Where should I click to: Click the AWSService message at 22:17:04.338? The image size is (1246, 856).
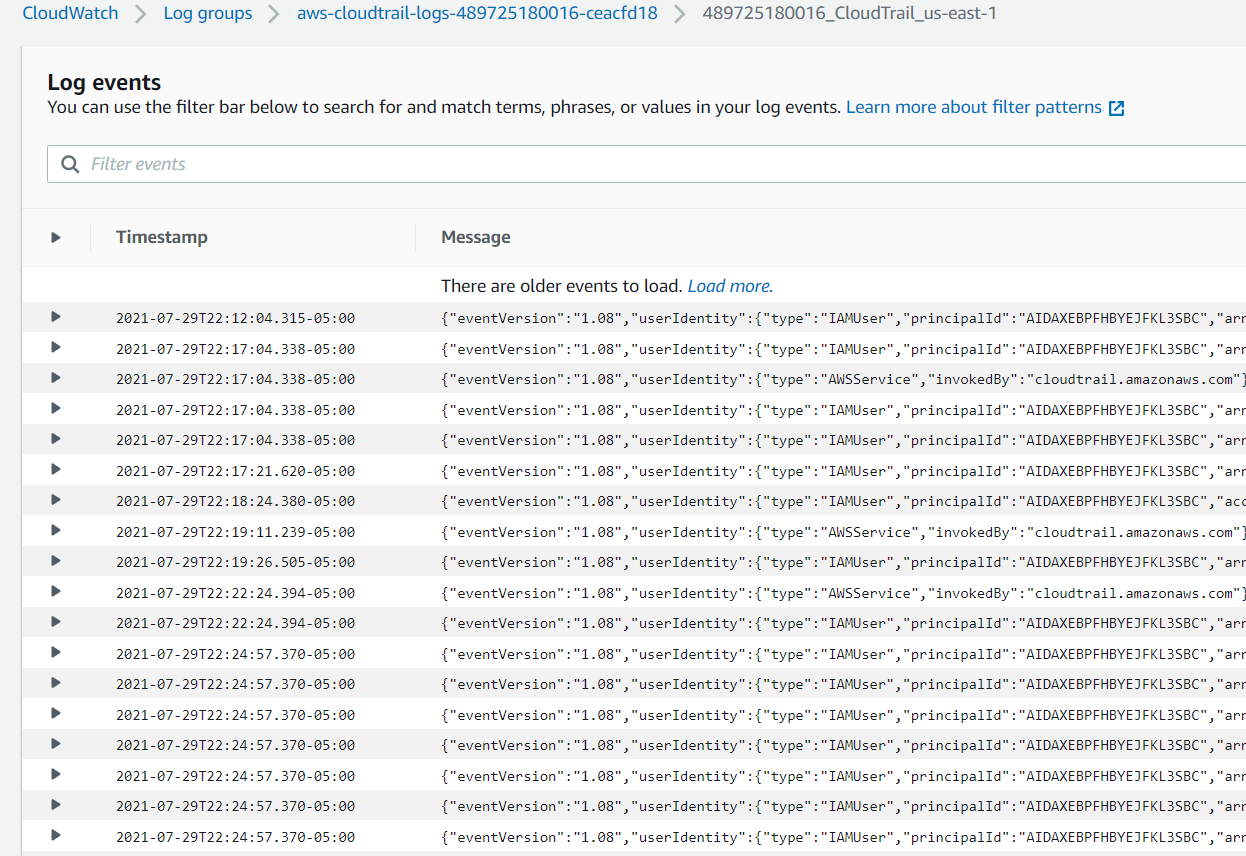(x=843, y=379)
